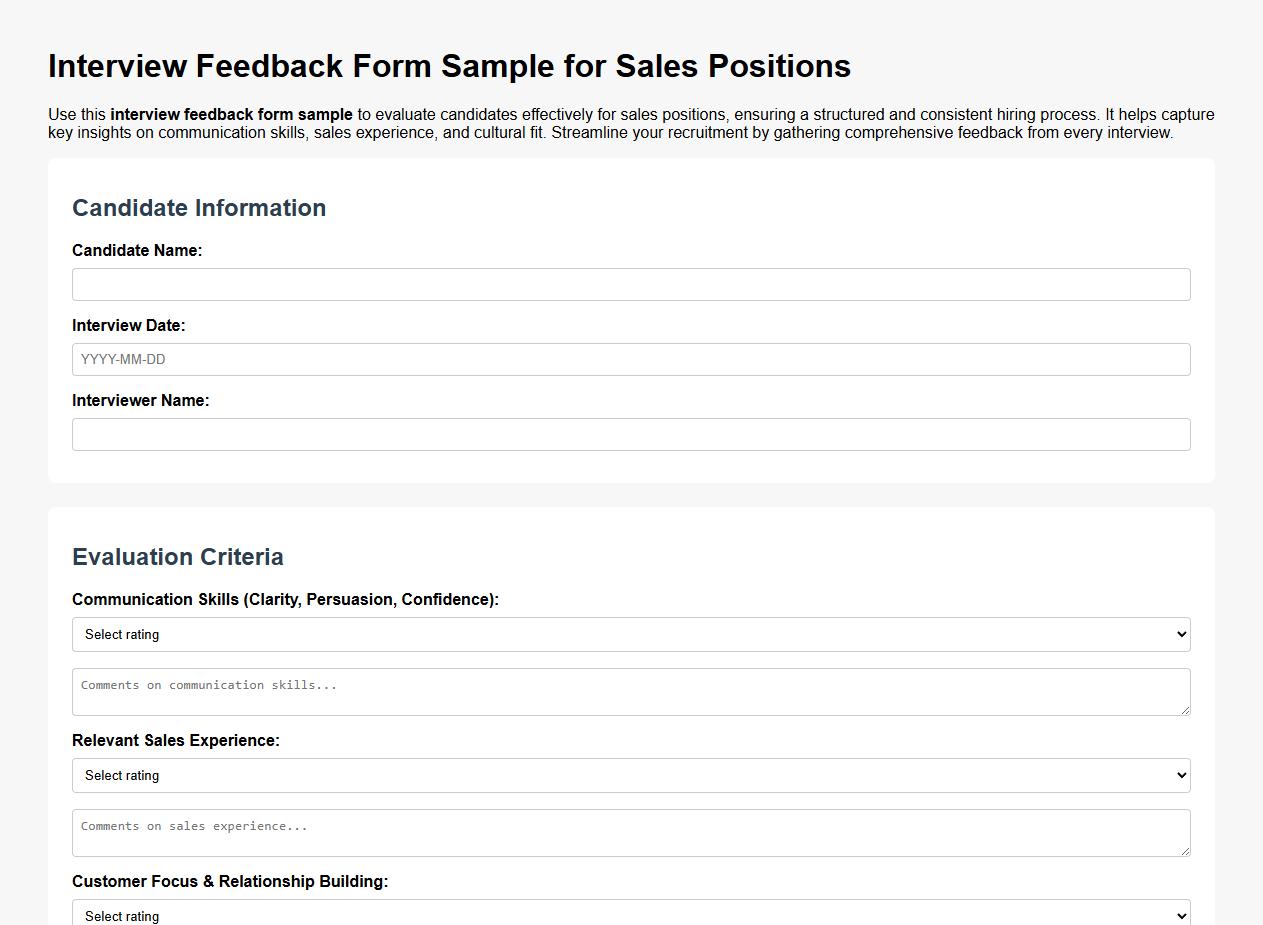
Task: Focus the empty Candidate Name text box
Action: [x=631, y=284]
